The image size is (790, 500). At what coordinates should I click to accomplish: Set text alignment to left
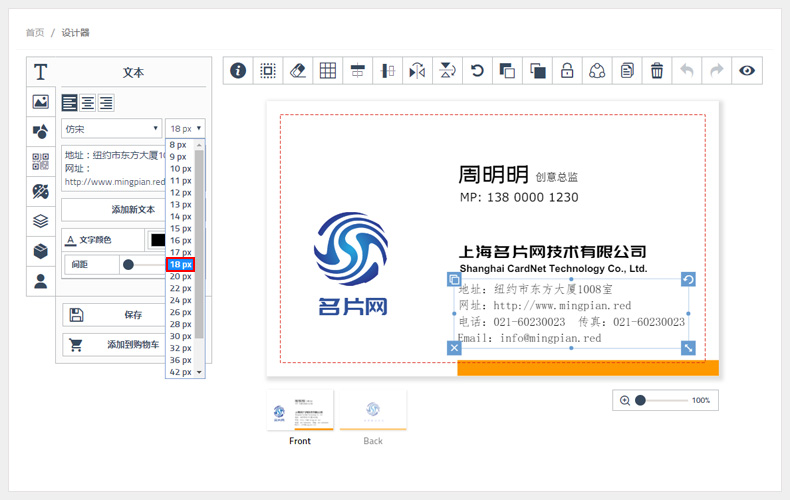[70, 103]
